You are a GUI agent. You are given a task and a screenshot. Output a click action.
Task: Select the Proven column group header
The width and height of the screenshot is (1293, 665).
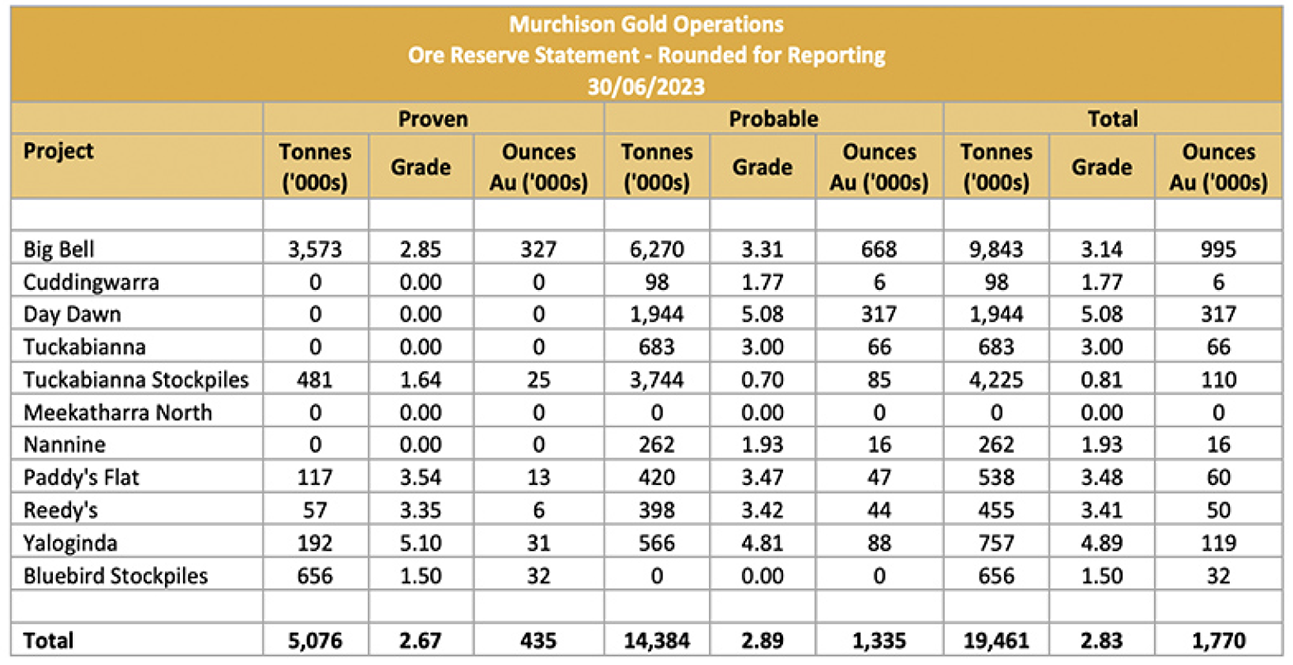click(x=433, y=119)
